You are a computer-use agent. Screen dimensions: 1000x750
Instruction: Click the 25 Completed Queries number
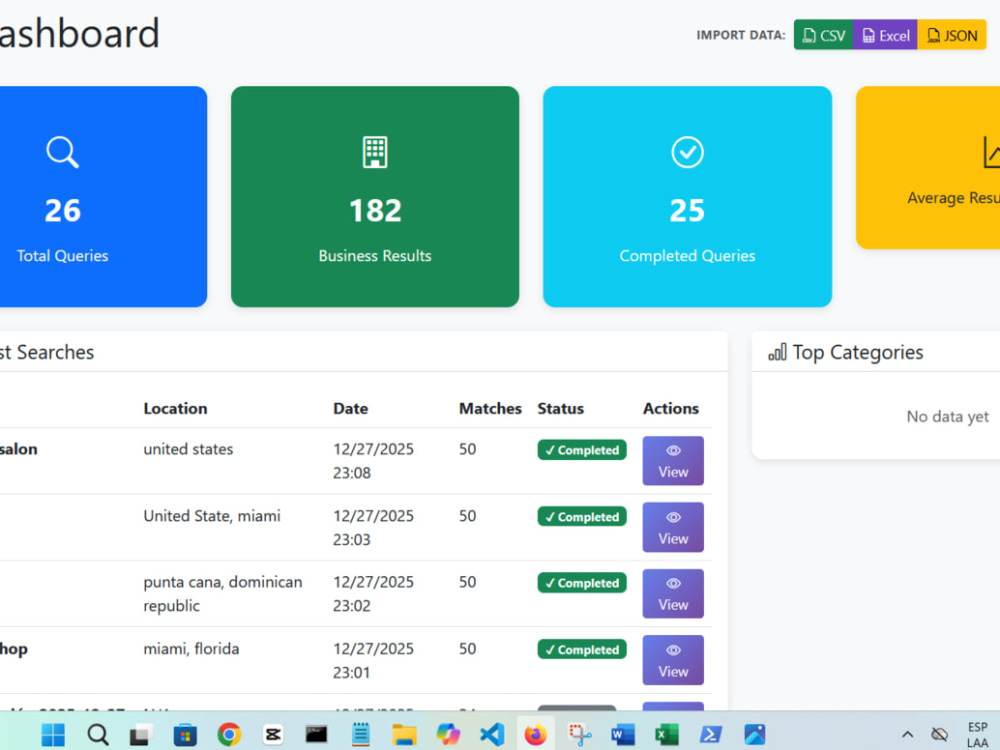[x=688, y=210]
